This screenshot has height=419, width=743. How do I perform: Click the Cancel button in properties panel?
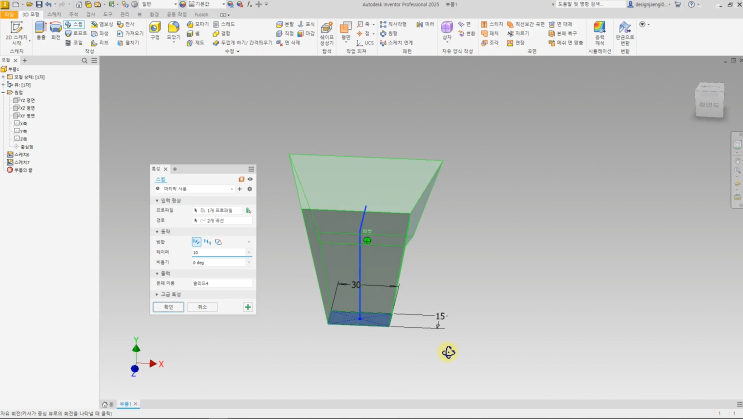(202, 307)
